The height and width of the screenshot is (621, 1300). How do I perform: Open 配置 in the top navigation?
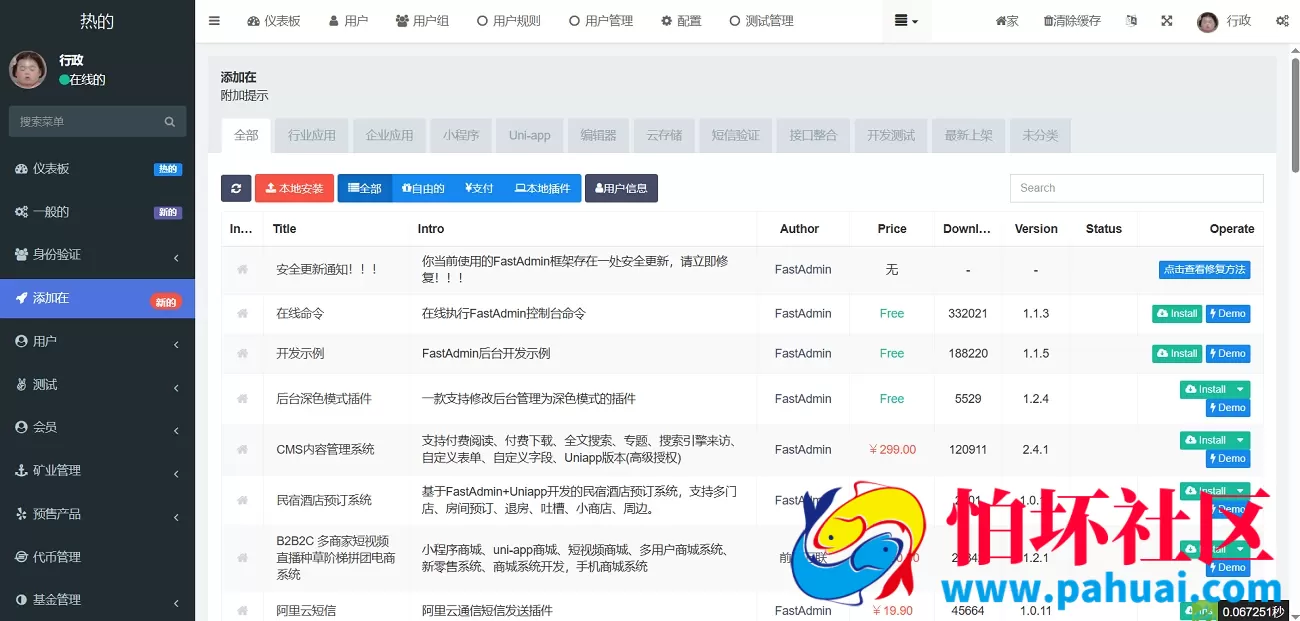tap(681, 21)
